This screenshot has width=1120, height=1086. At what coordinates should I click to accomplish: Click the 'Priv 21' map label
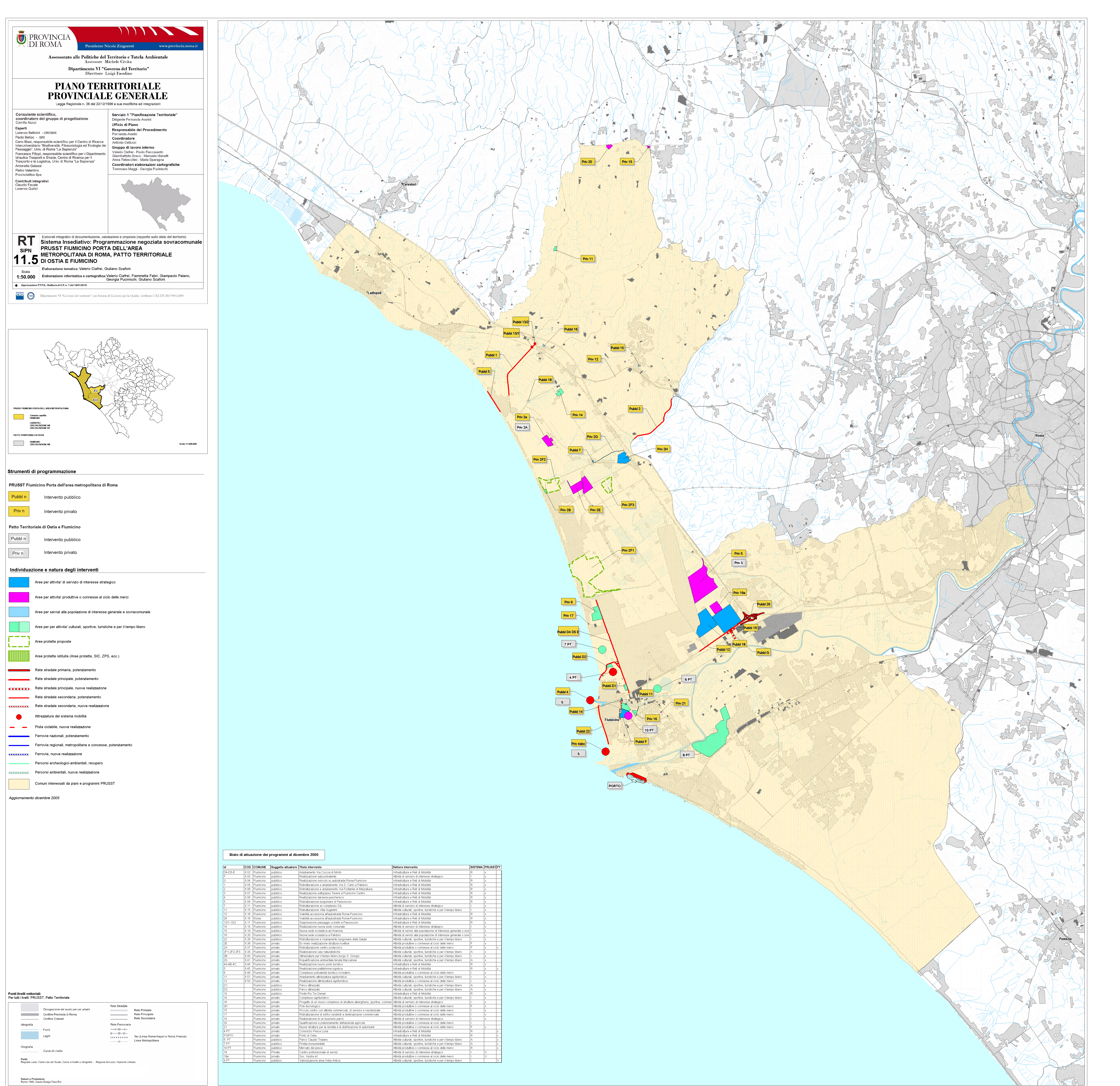[681, 703]
